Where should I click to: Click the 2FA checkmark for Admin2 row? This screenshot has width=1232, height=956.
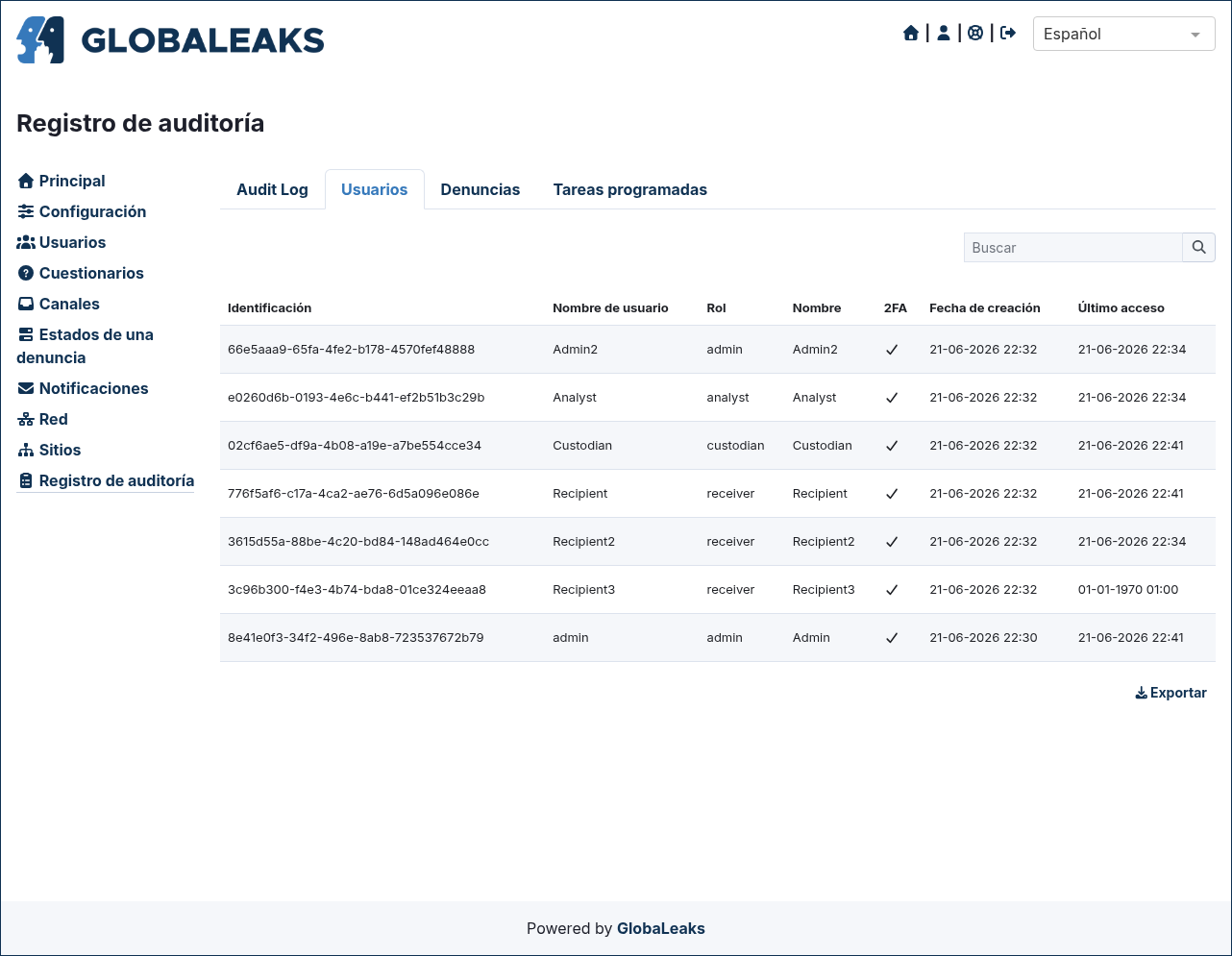892,350
